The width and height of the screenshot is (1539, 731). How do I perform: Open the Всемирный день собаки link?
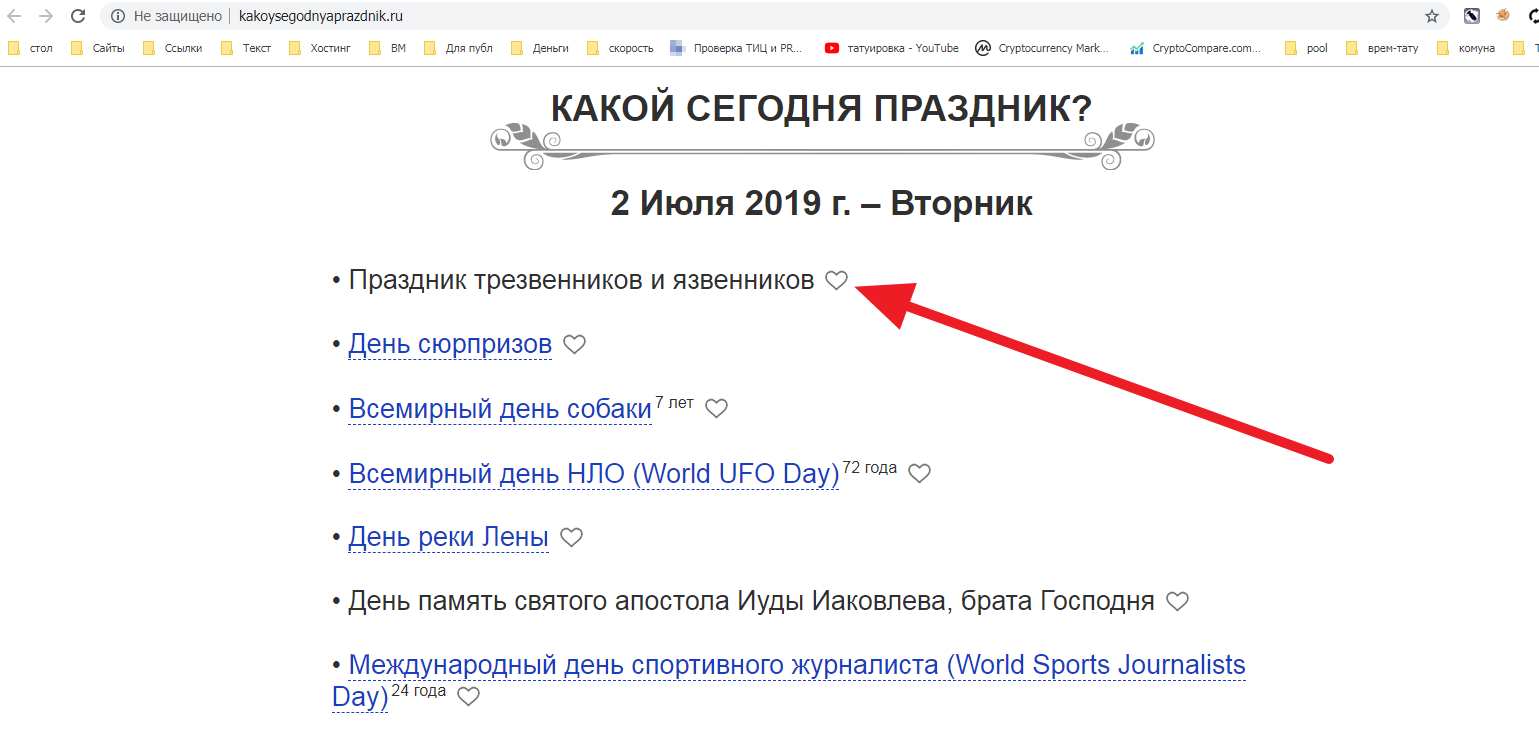(500, 410)
